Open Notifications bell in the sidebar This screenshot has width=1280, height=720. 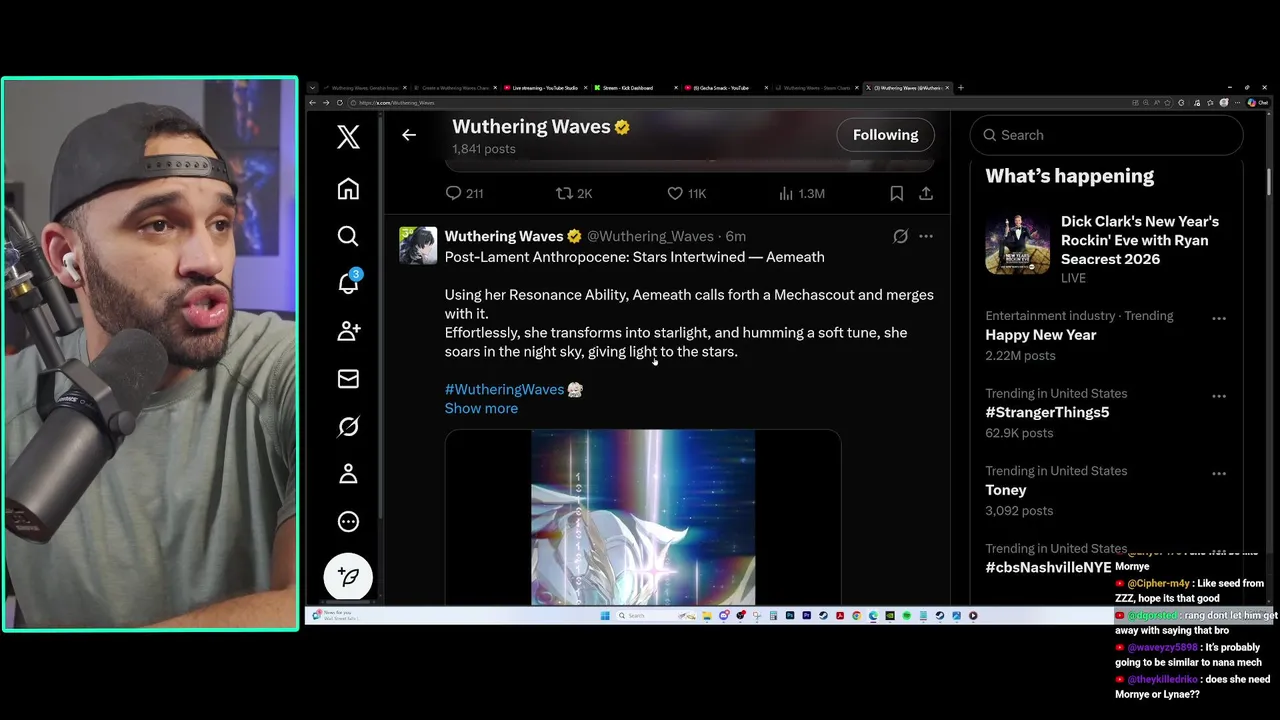point(348,283)
